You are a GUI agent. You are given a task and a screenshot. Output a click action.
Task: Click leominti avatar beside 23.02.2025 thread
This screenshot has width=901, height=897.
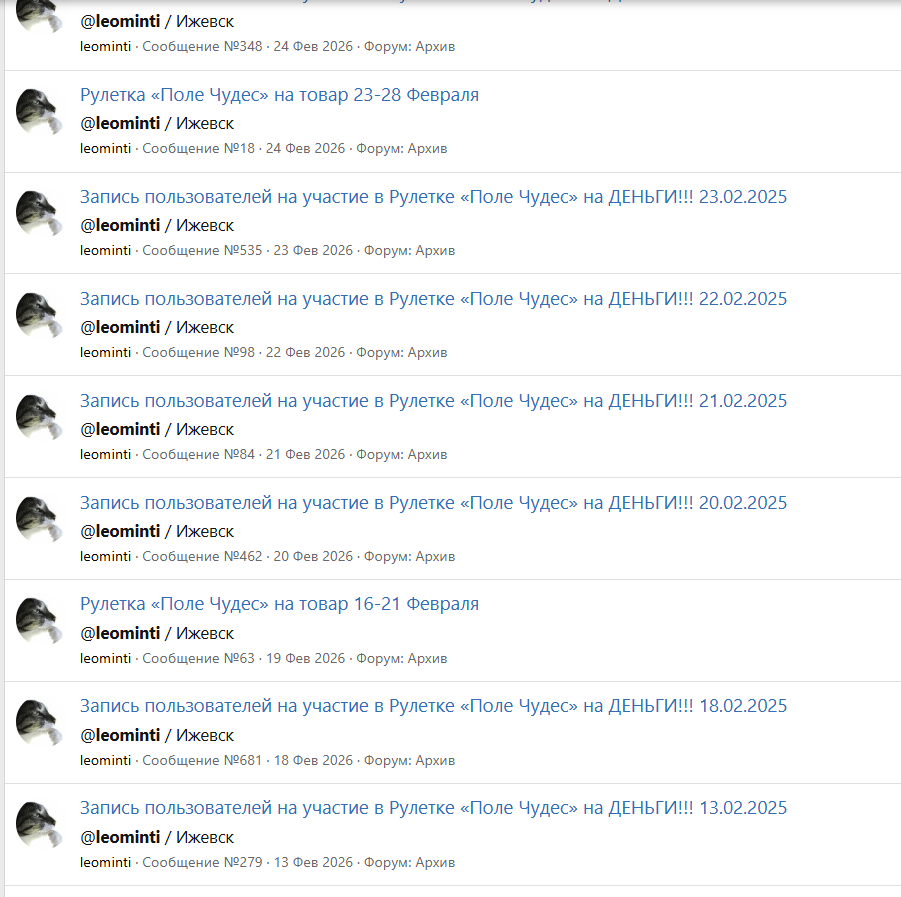pos(38,213)
